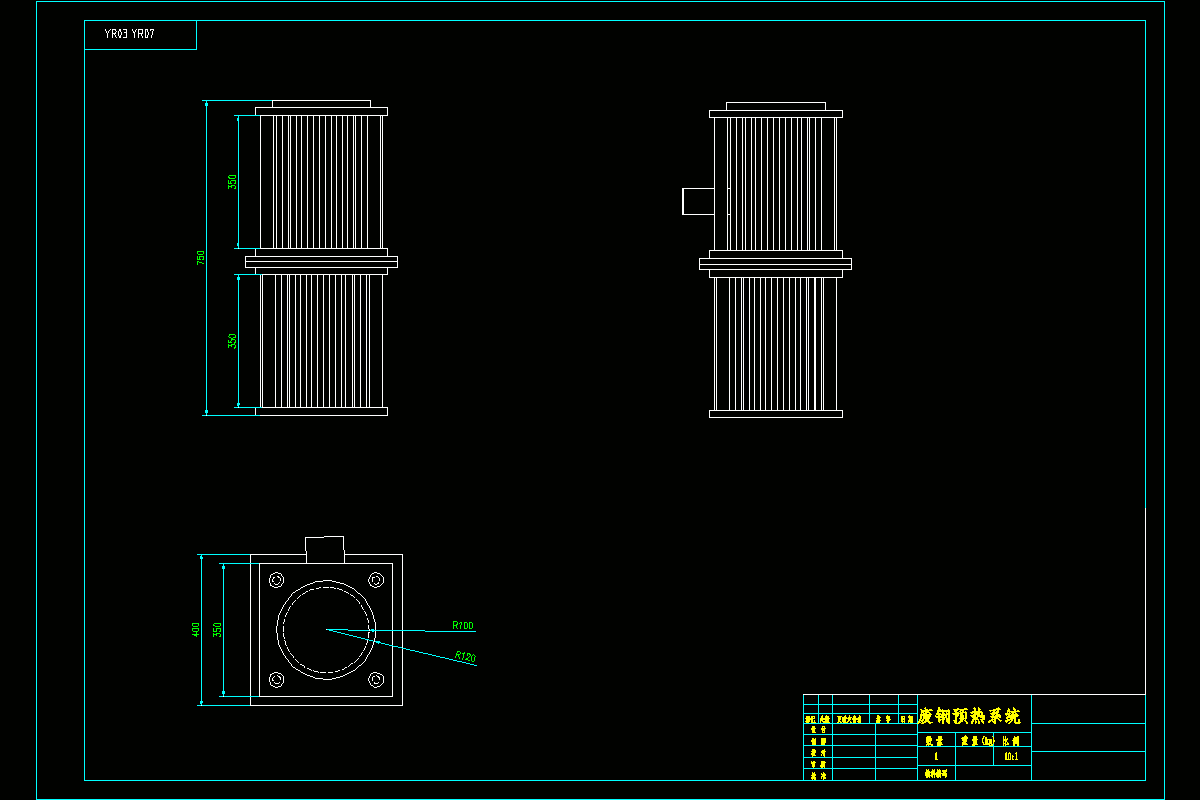This screenshot has height=800, width=1200.
Task: Select the middle flange of the side view
Action: coord(775,264)
